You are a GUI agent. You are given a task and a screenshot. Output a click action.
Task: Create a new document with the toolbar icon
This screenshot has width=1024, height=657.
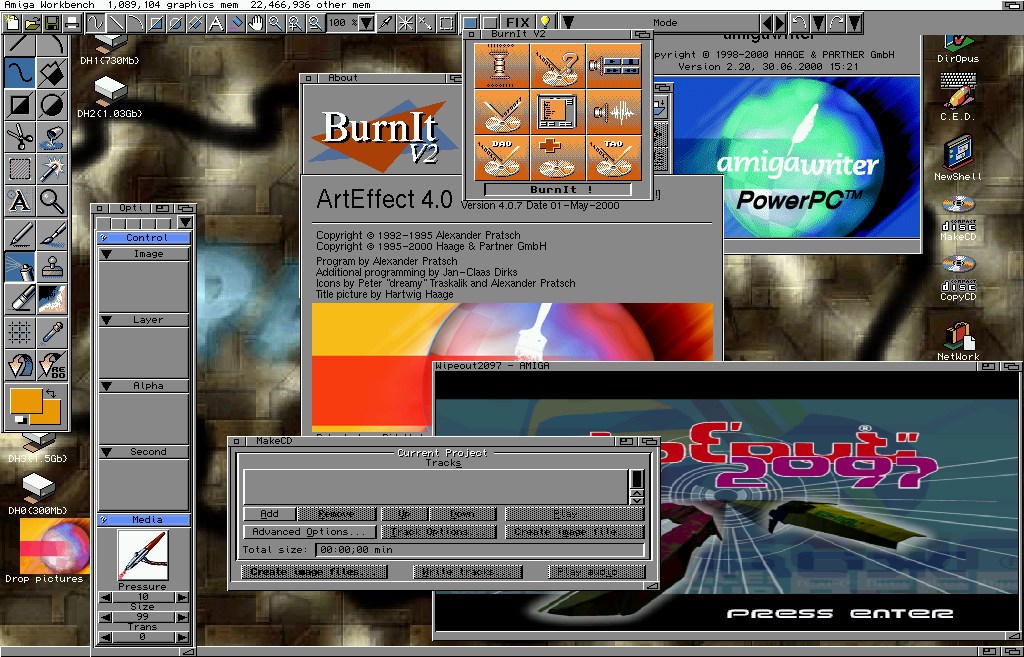pos(12,24)
